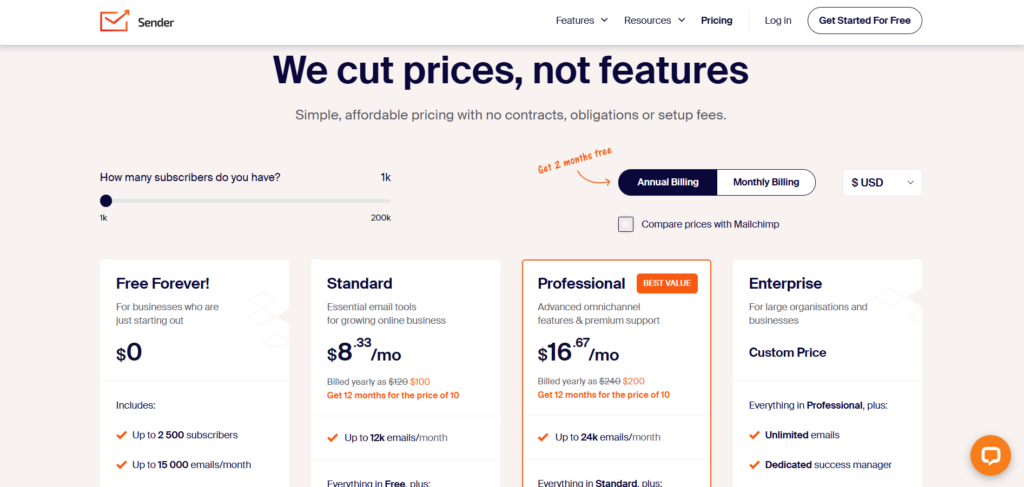
Task: Open the $ USD currency dropdown
Action: coord(882,183)
